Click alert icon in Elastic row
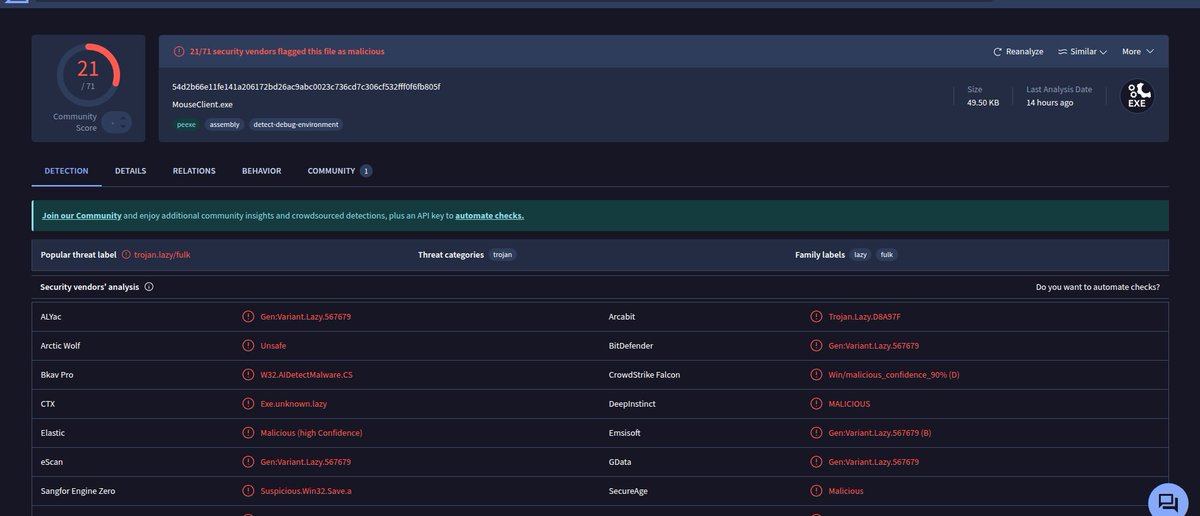Image resolution: width=1200 pixels, height=516 pixels. [x=248, y=433]
